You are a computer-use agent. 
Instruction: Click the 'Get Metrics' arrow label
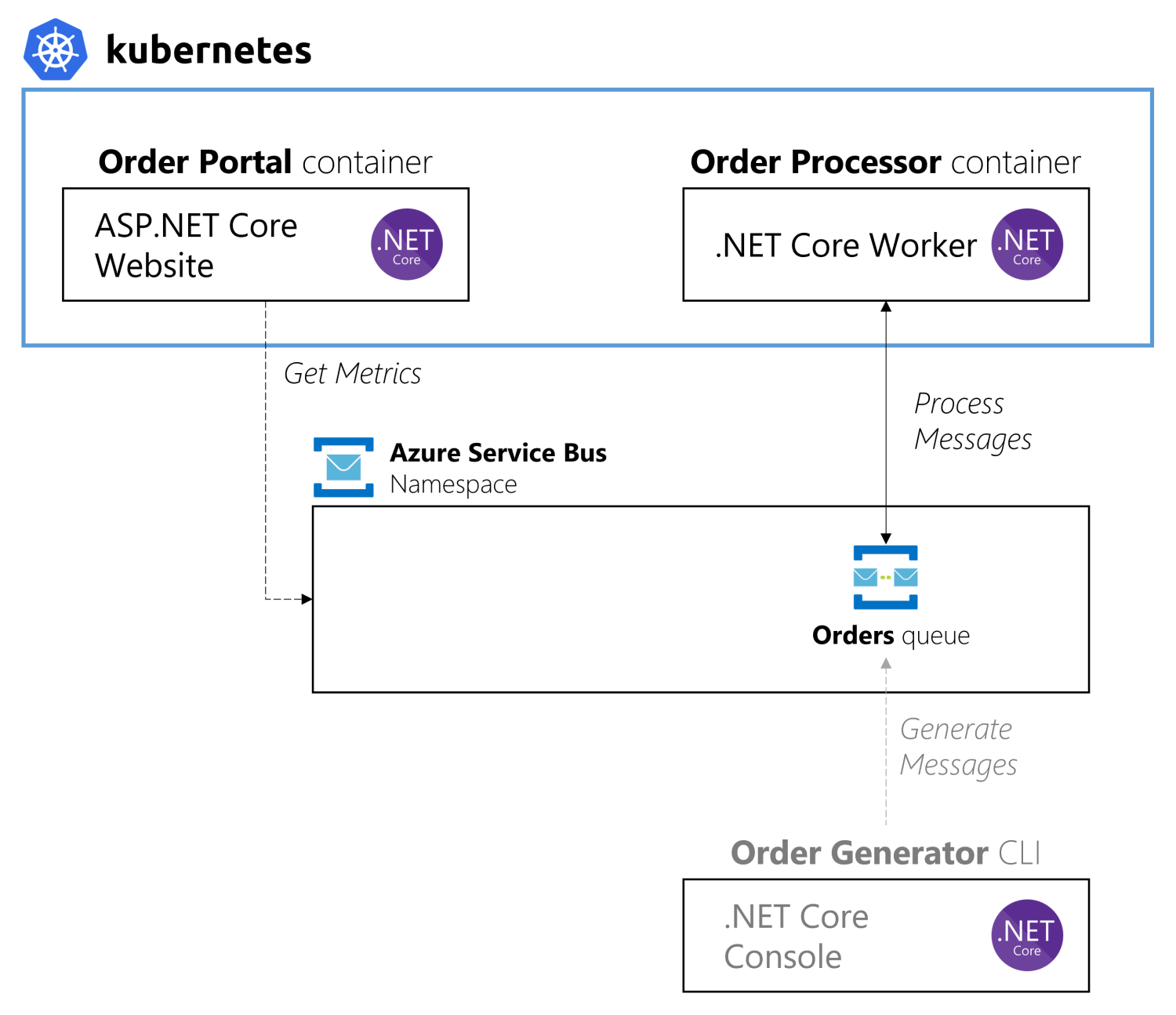(x=353, y=374)
